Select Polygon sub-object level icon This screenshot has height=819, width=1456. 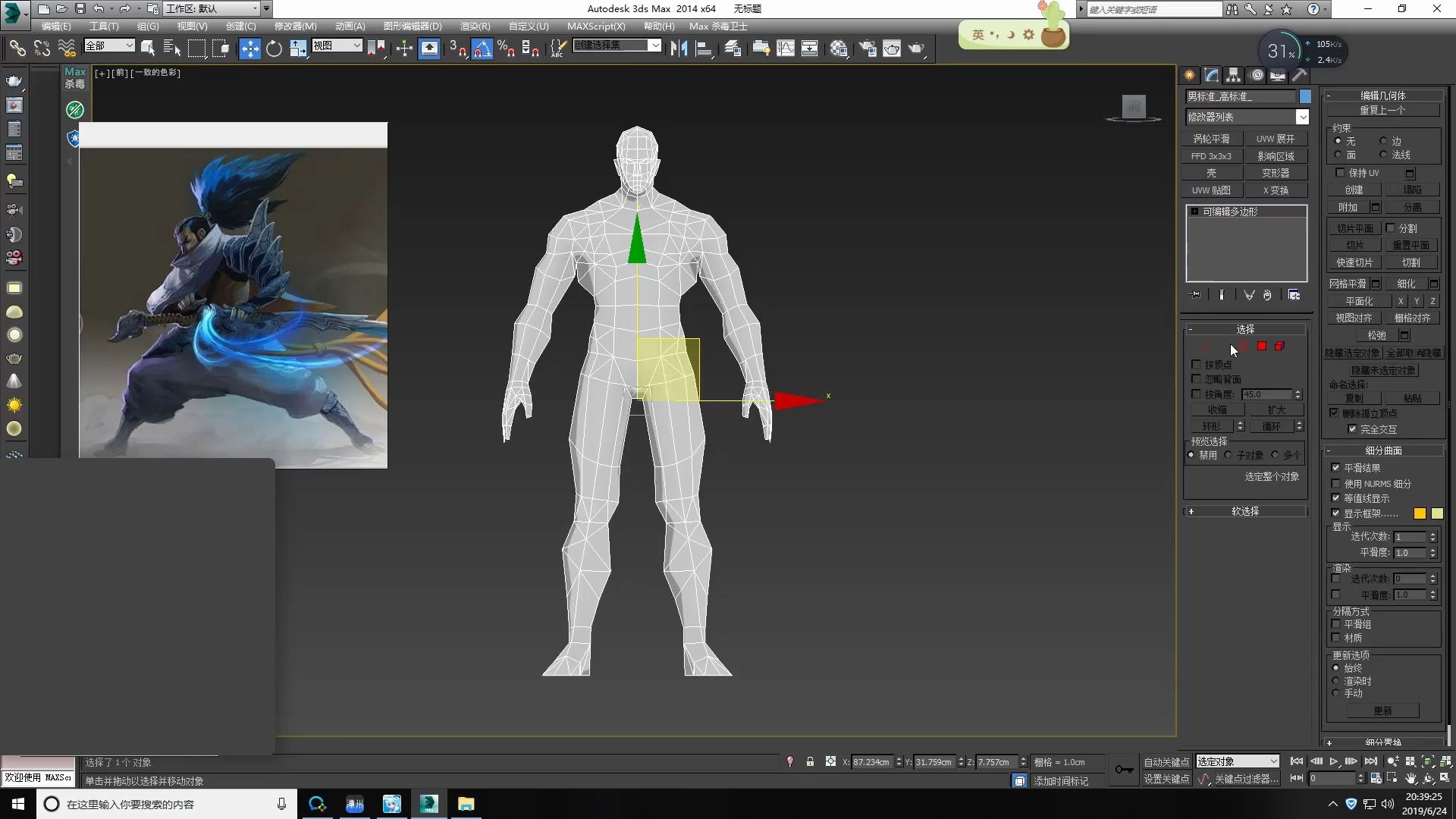click(x=1262, y=347)
